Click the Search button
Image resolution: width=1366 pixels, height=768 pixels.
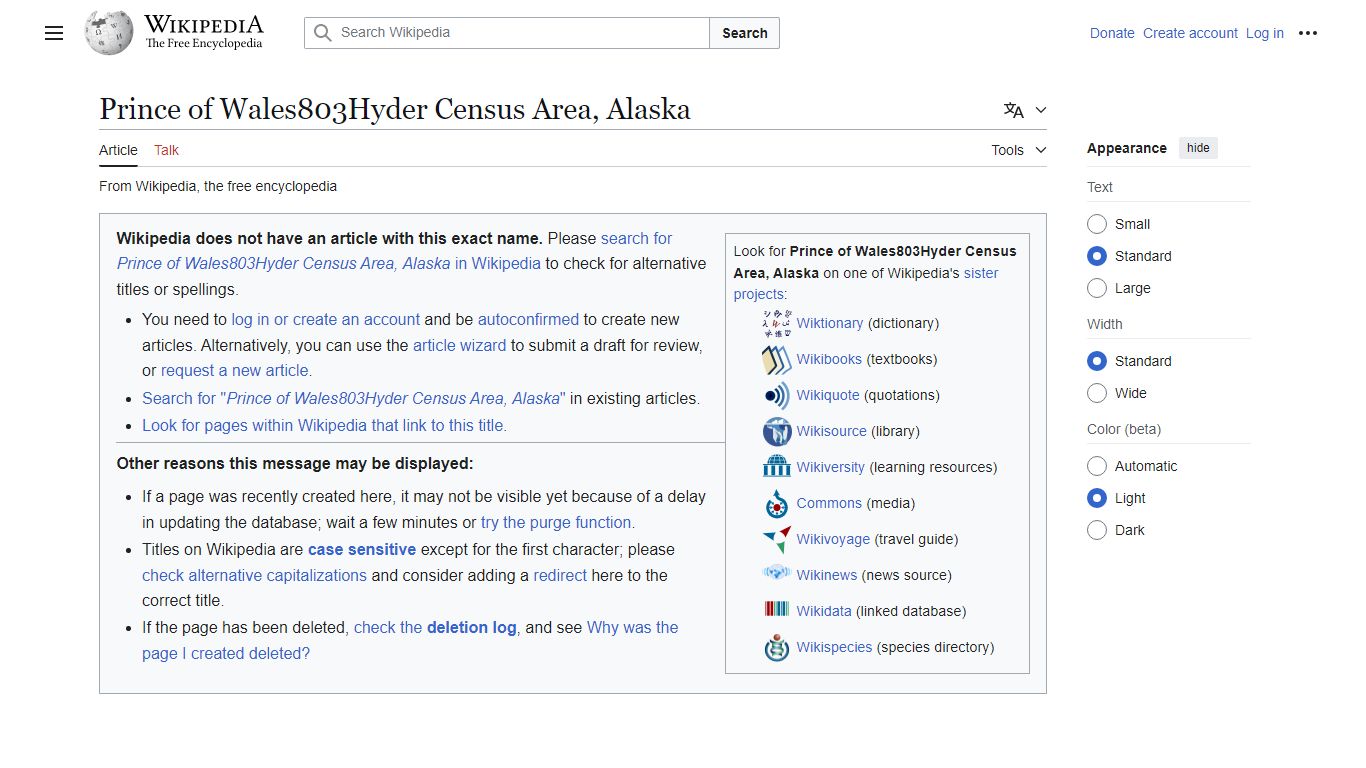click(x=745, y=33)
